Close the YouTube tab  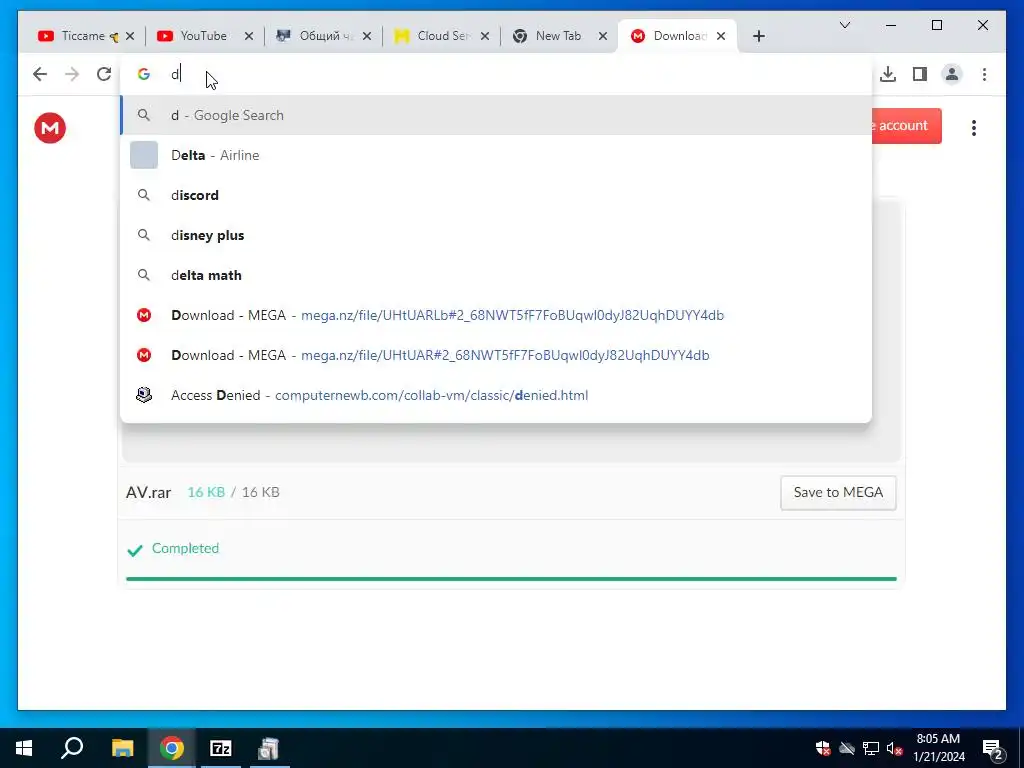249,36
